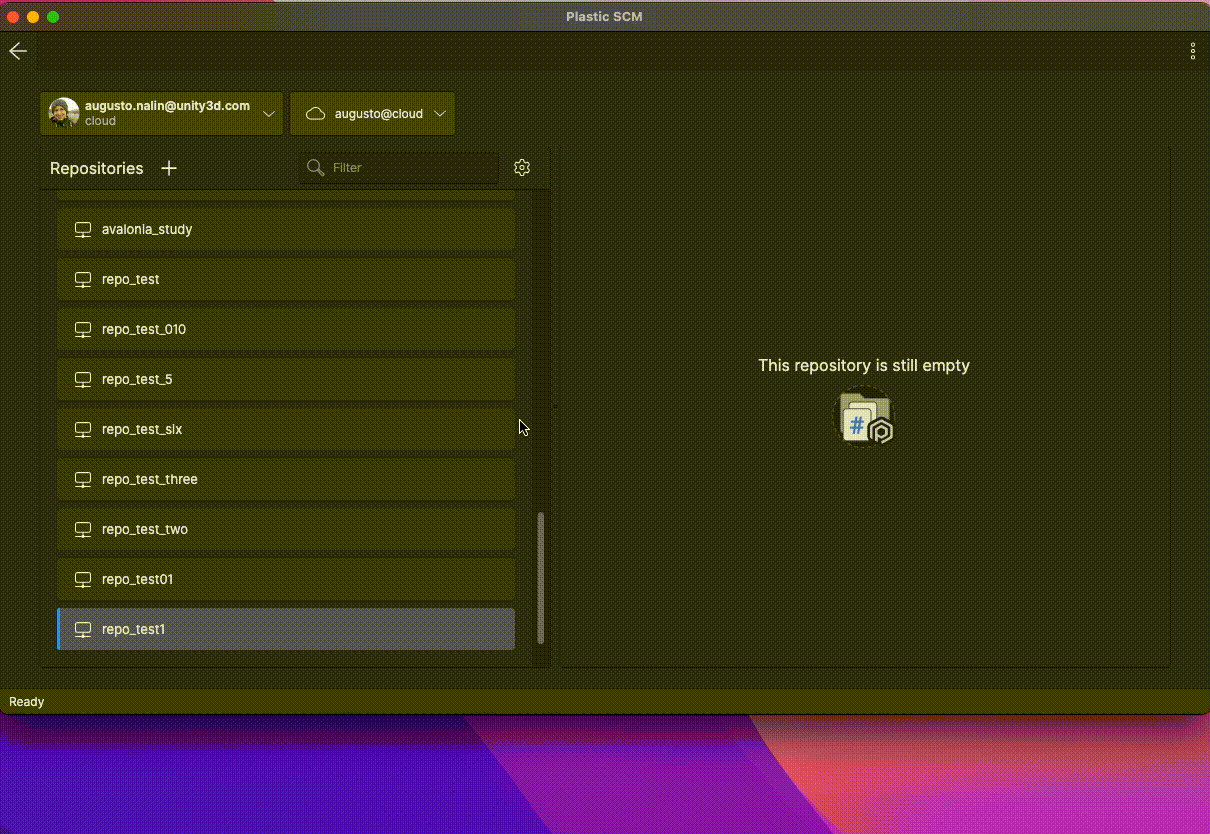Select the repo_test_two repository
This screenshot has height=834, width=1210.
coord(285,529)
